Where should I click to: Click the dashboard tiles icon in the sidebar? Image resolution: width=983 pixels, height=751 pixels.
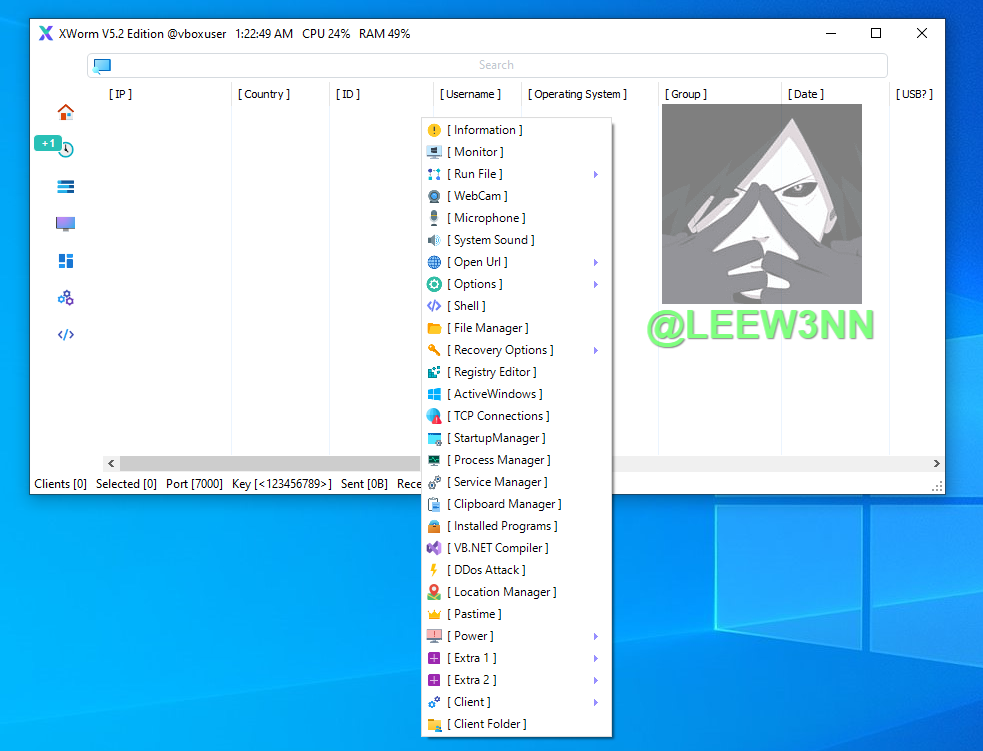point(66,261)
